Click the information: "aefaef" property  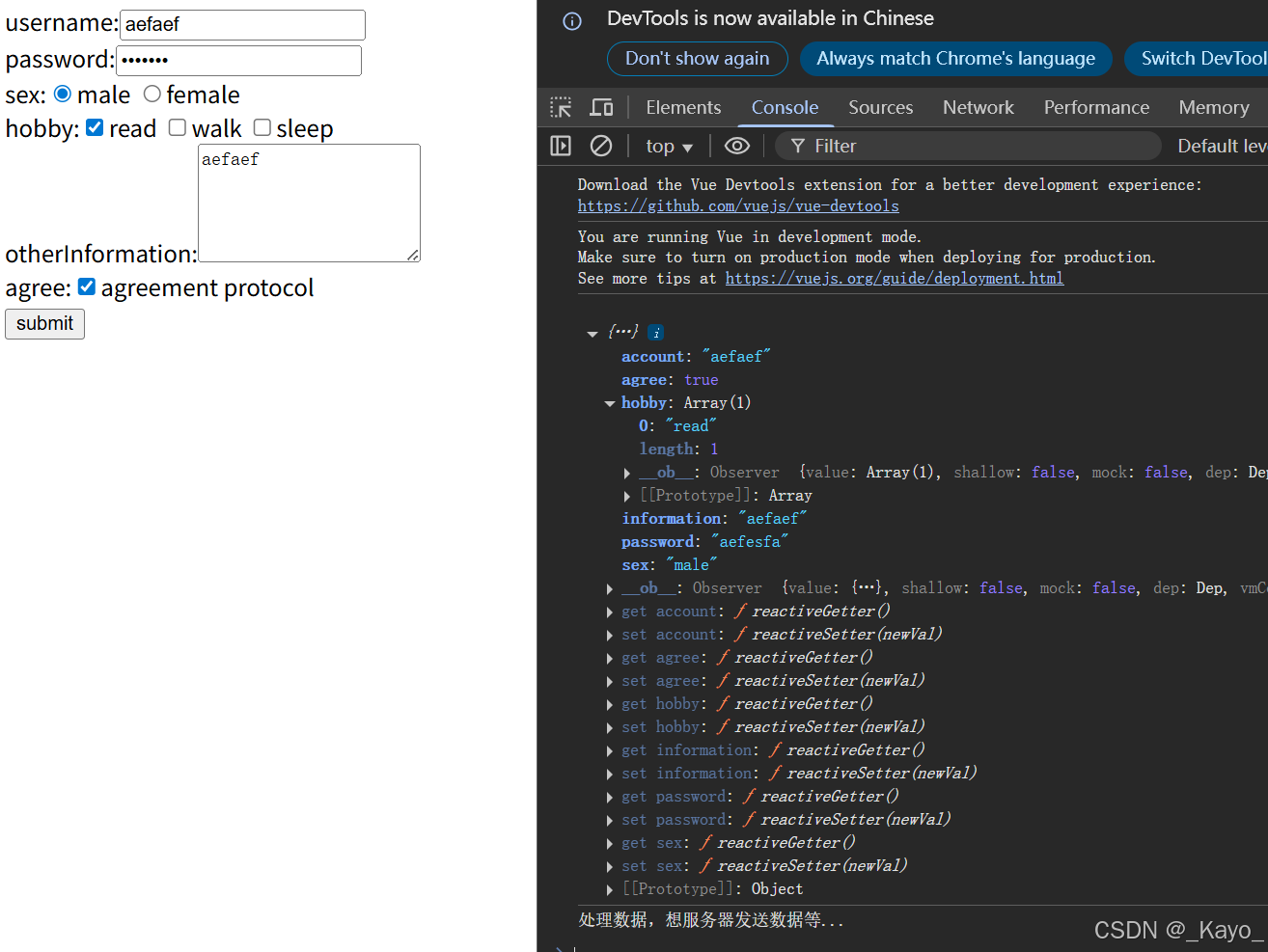click(x=714, y=519)
